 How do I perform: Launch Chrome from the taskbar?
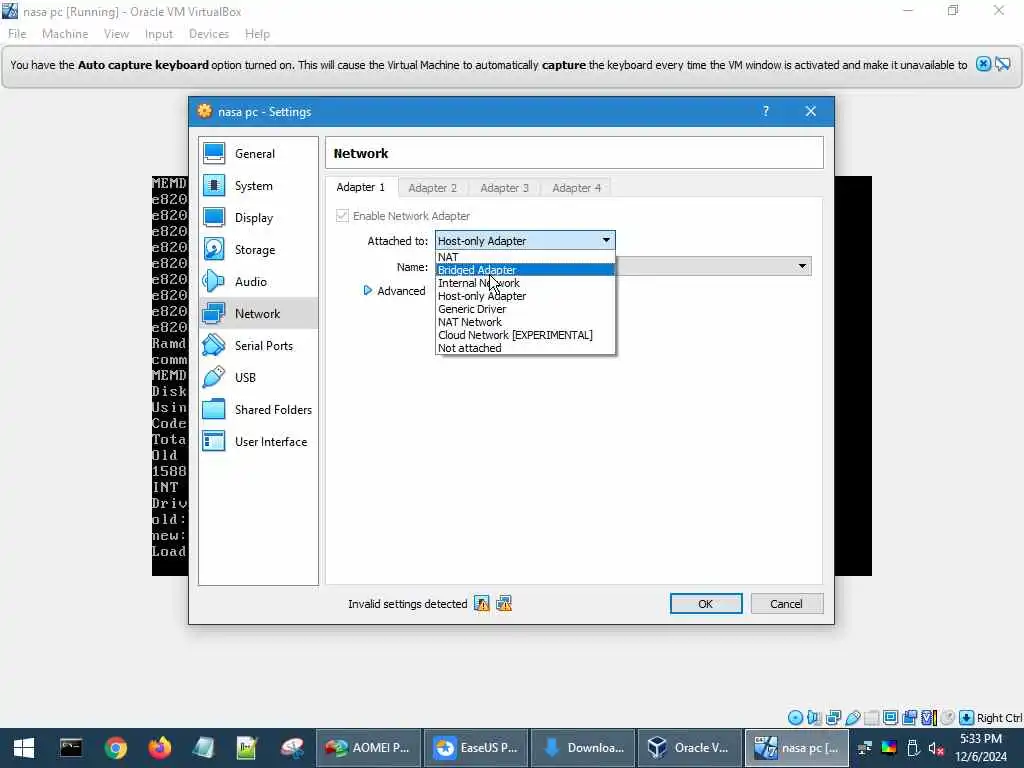pyautogui.click(x=116, y=748)
